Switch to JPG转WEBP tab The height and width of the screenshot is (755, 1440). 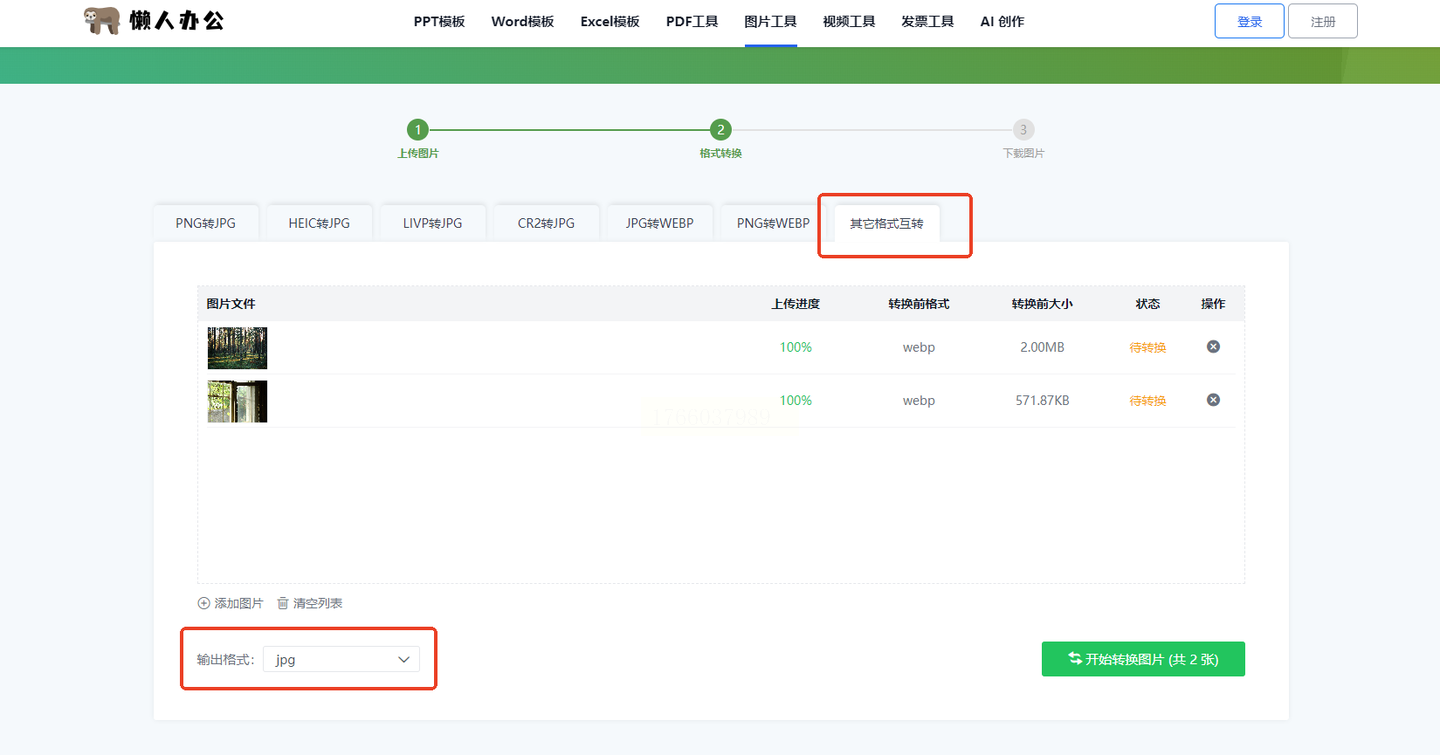click(x=660, y=223)
